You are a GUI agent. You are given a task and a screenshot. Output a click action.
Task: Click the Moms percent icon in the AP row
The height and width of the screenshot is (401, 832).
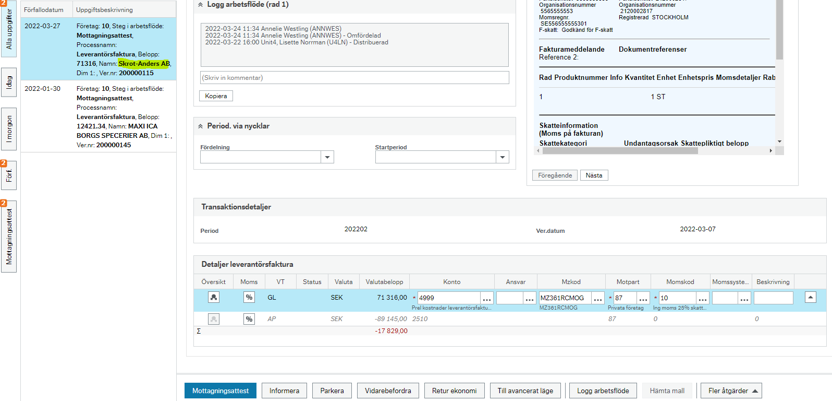point(248,319)
